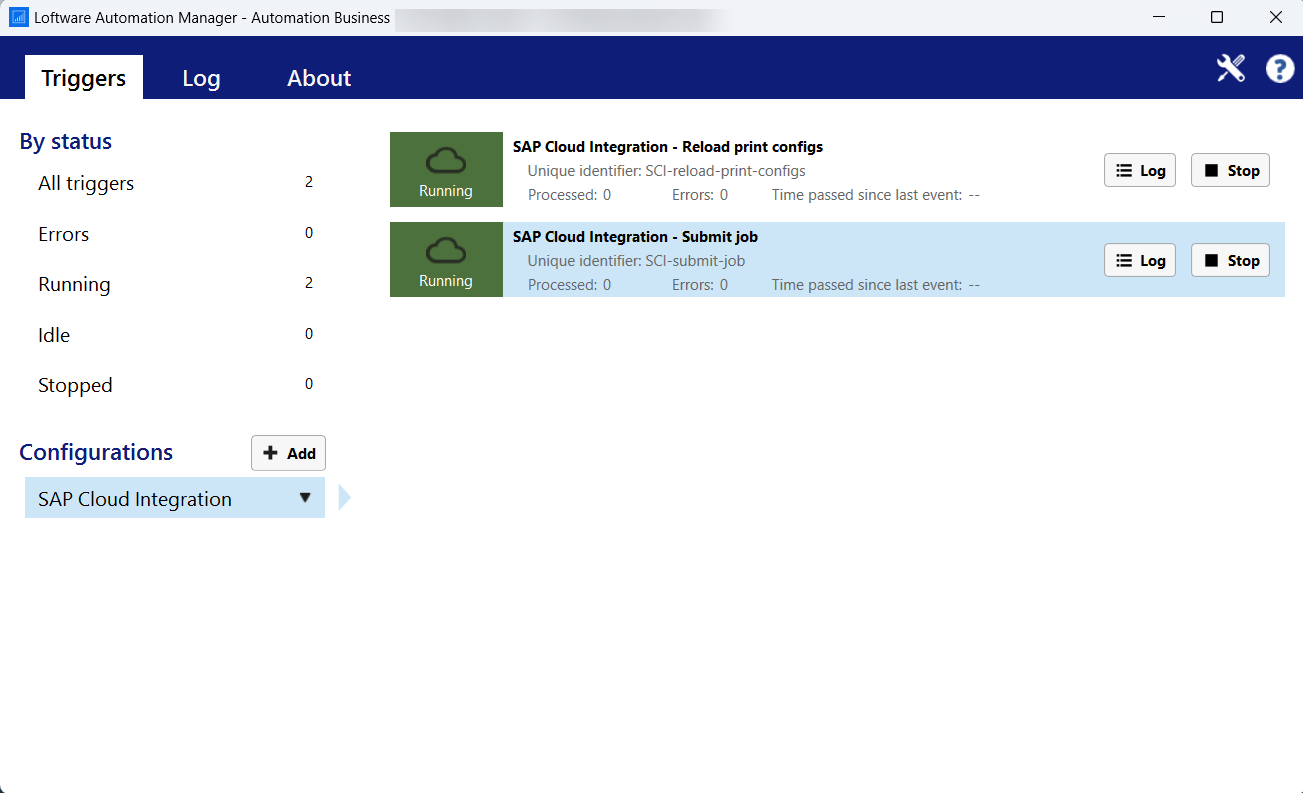Select the Stopped status filter
This screenshot has width=1303, height=793.
point(75,384)
